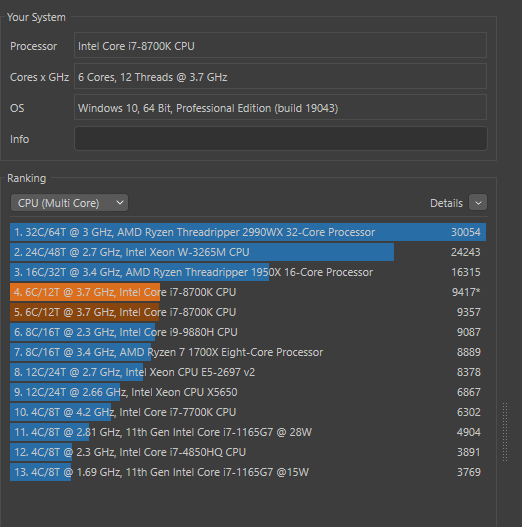Open the CPU (Multi Core) ranking dropdown

[69, 203]
